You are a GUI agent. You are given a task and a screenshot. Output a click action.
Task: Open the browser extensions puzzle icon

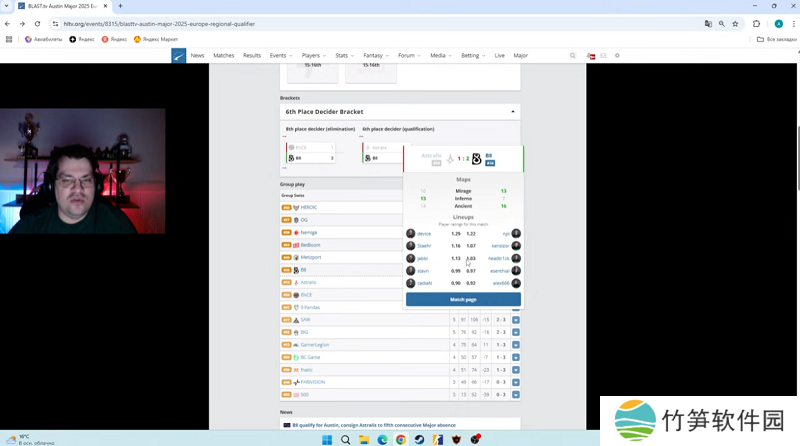757,23
